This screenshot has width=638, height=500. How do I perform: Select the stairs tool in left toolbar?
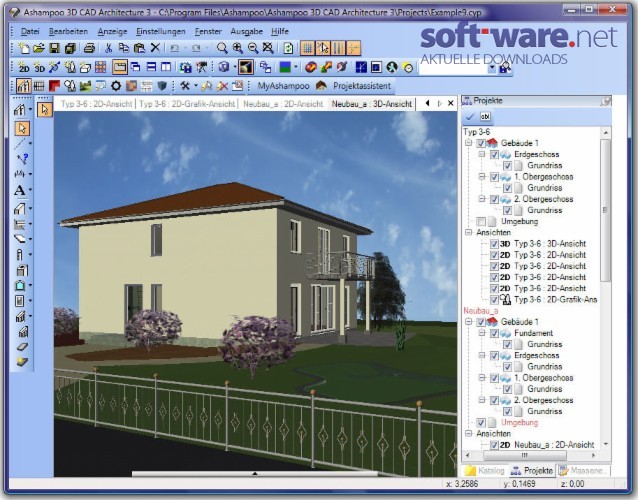(x=19, y=317)
